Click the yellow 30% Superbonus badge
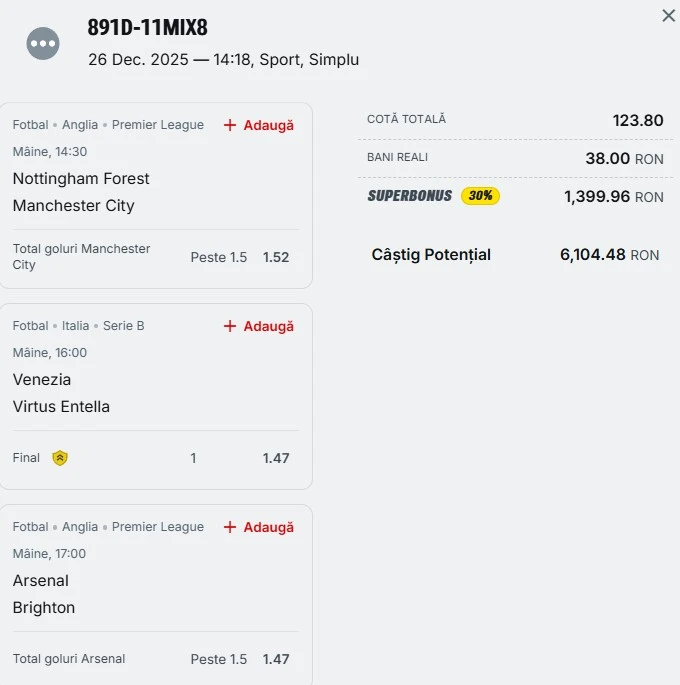This screenshot has width=680, height=685. coord(480,196)
